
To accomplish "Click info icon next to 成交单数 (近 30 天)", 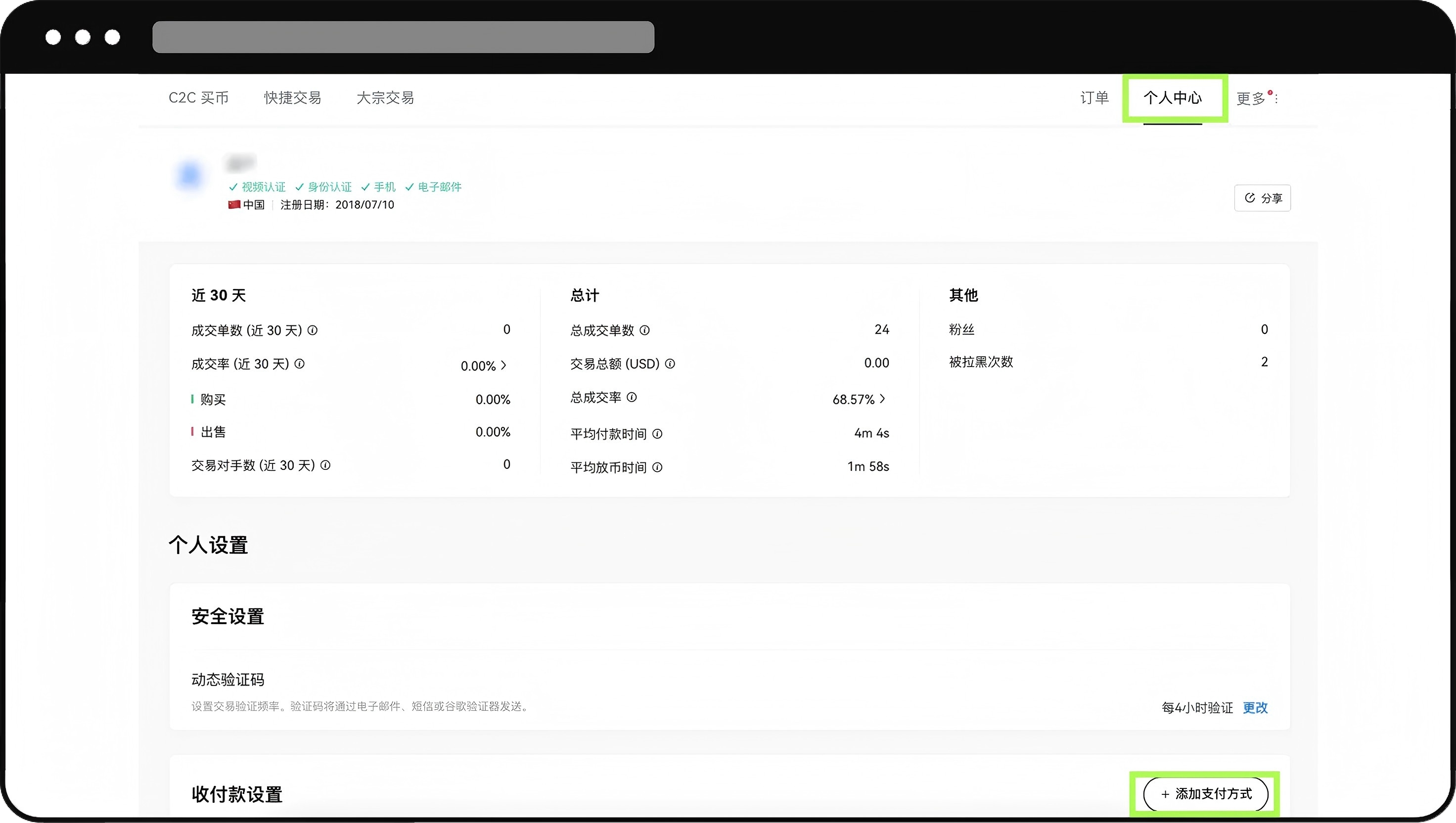I will click(x=313, y=330).
